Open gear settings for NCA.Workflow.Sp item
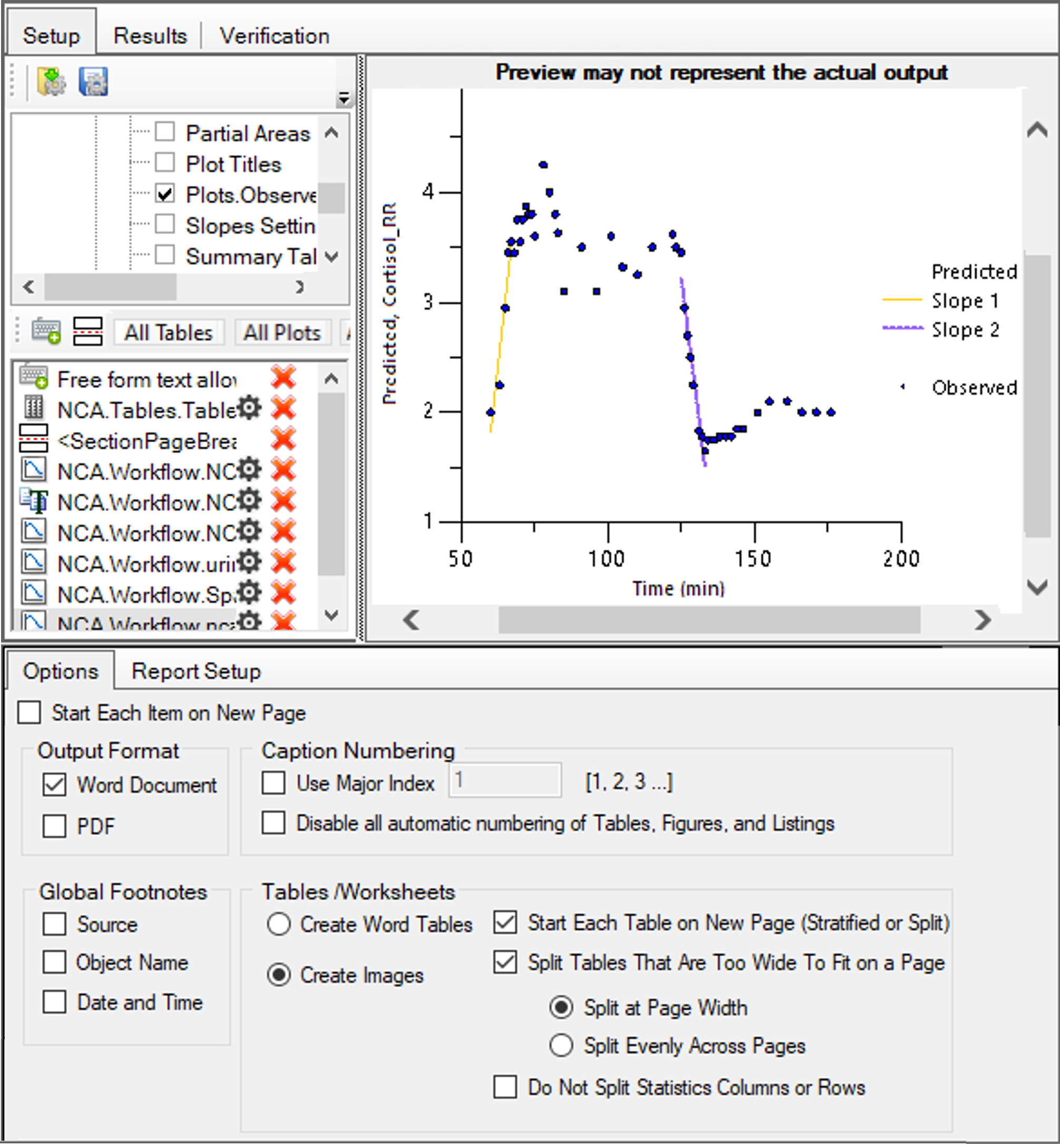The height and width of the screenshot is (1148, 1060). pos(249,592)
